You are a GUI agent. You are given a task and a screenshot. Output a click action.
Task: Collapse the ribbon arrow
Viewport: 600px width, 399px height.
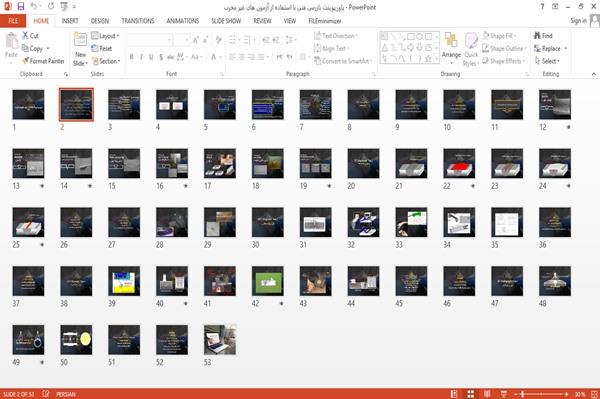tap(593, 74)
